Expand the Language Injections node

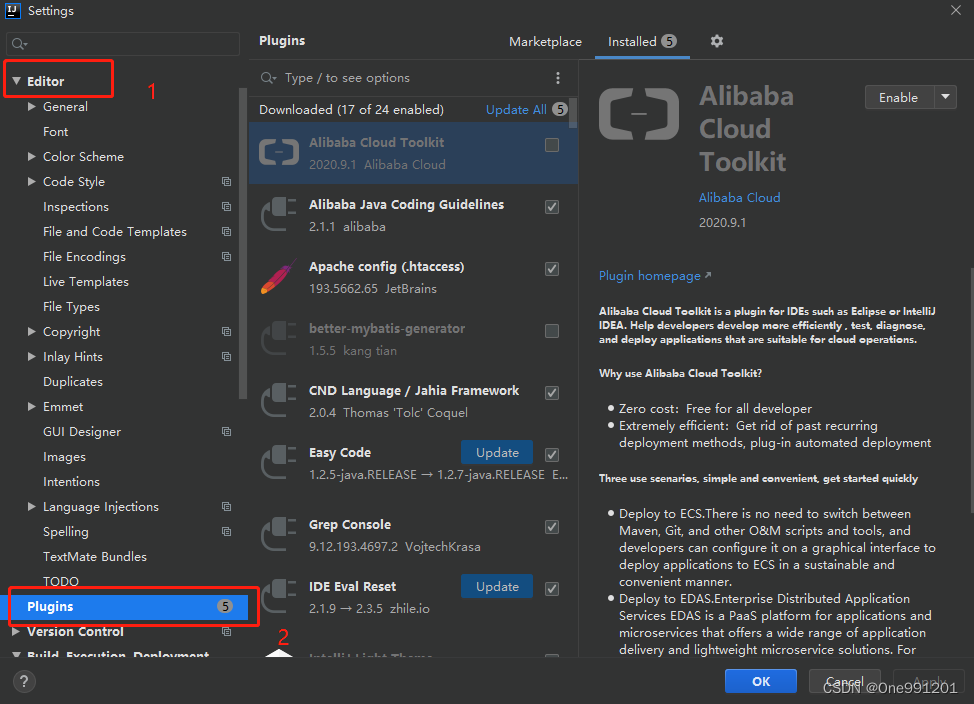point(32,506)
